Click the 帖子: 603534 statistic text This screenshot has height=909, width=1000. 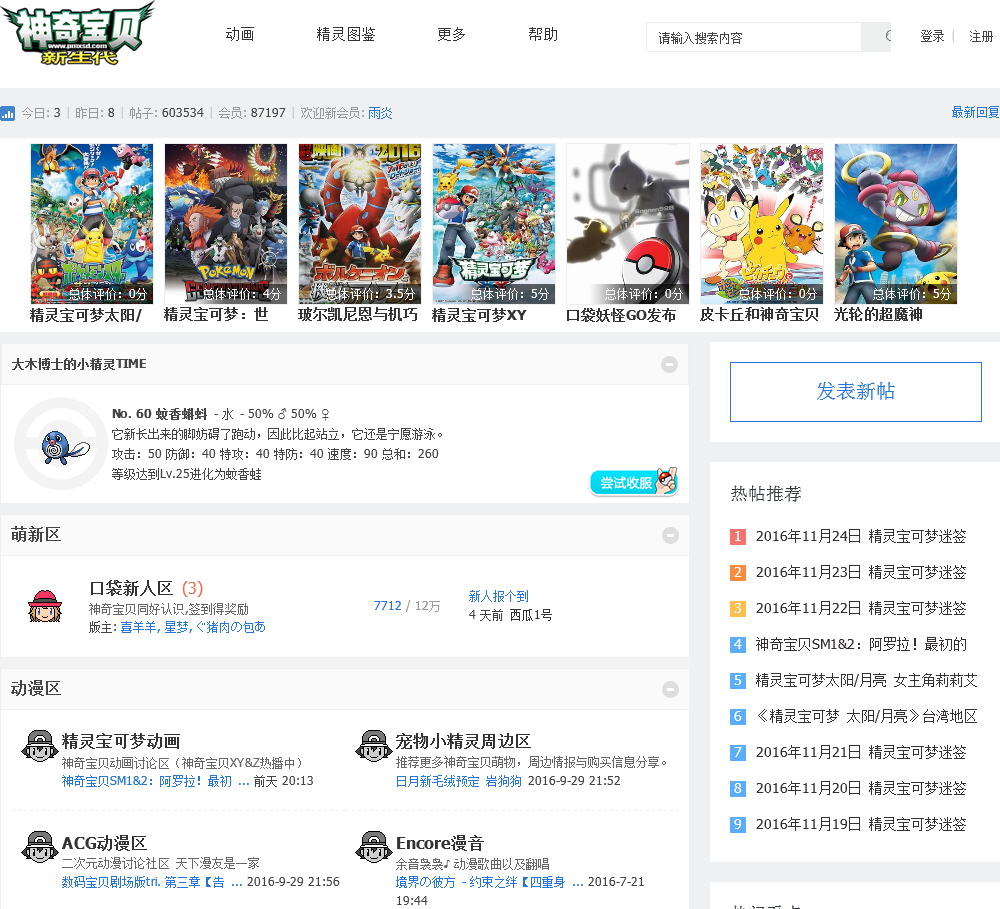(166, 113)
